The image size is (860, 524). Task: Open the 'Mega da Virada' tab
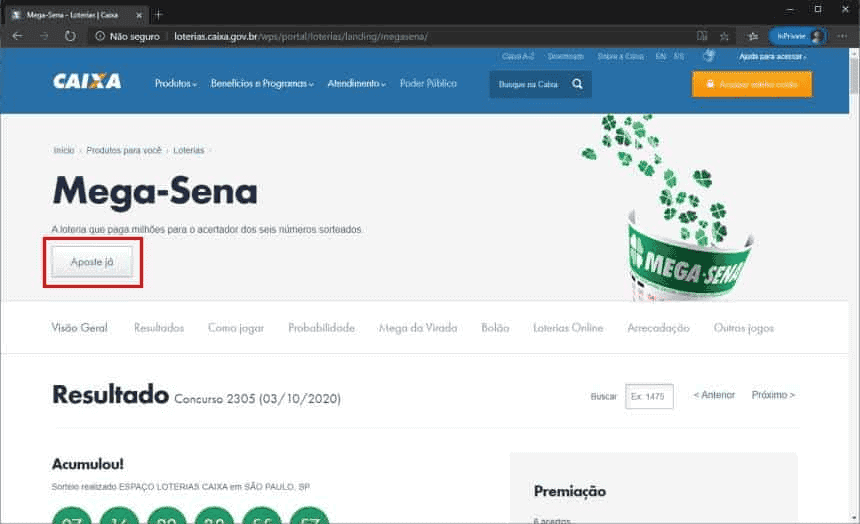418,328
